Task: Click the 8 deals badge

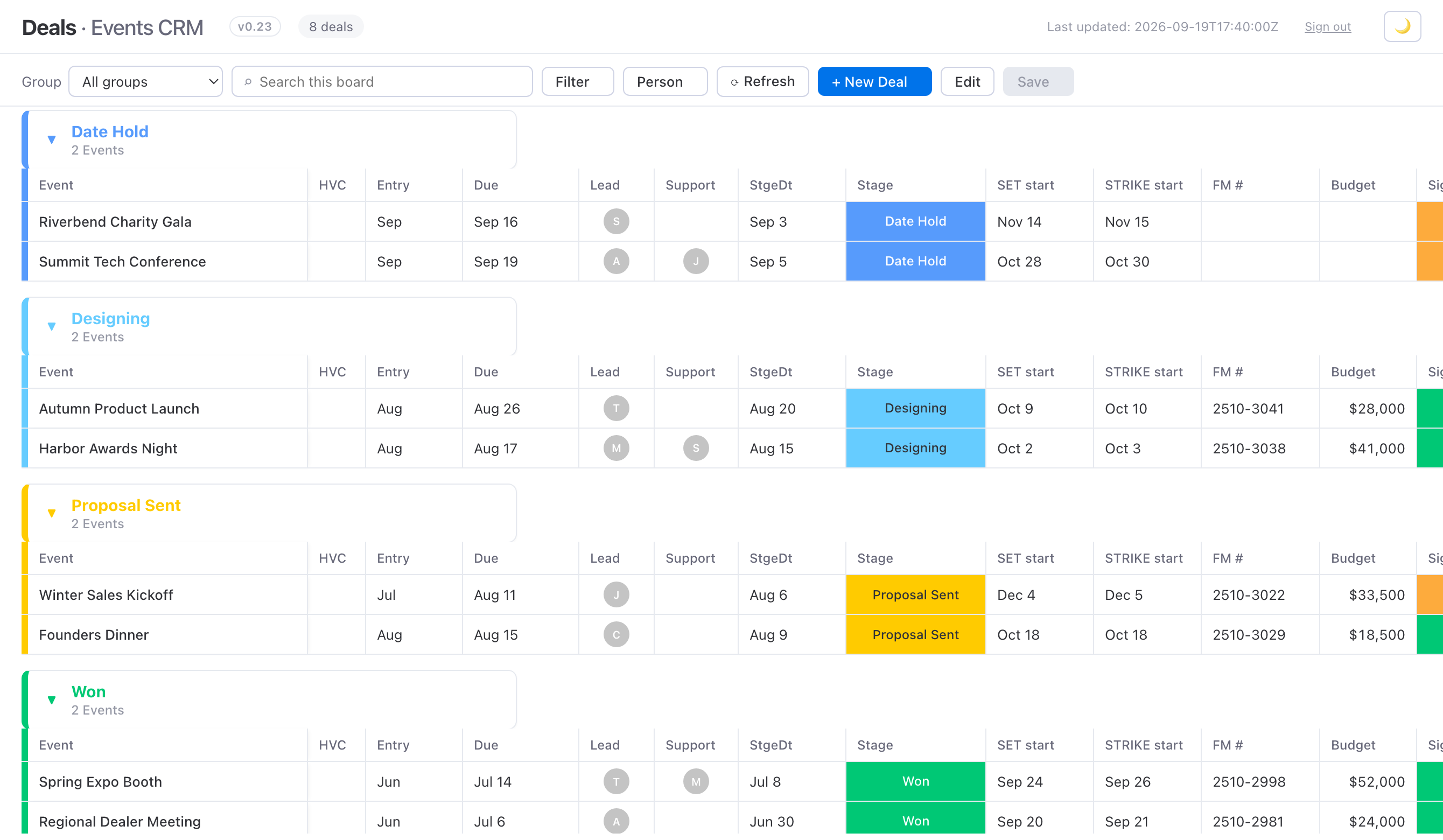Action: point(331,27)
